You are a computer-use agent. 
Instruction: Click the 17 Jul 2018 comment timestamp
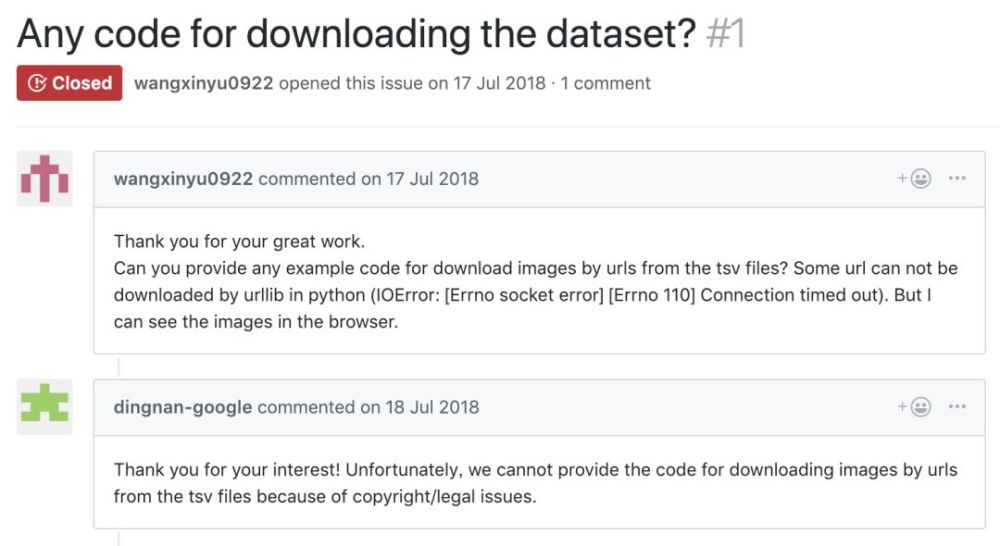click(x=432, y=179)
